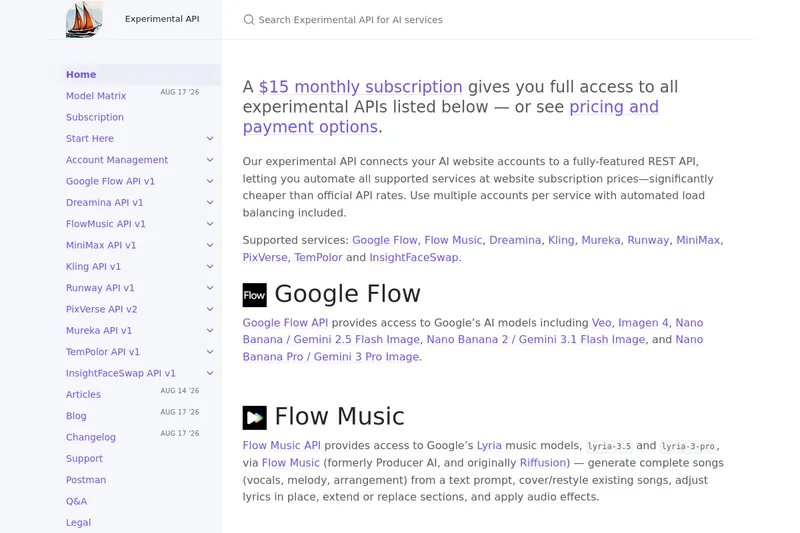Open Google Flow API v1 sidebar item
This screenshot has width=800, height=533.
coord(110,181)
